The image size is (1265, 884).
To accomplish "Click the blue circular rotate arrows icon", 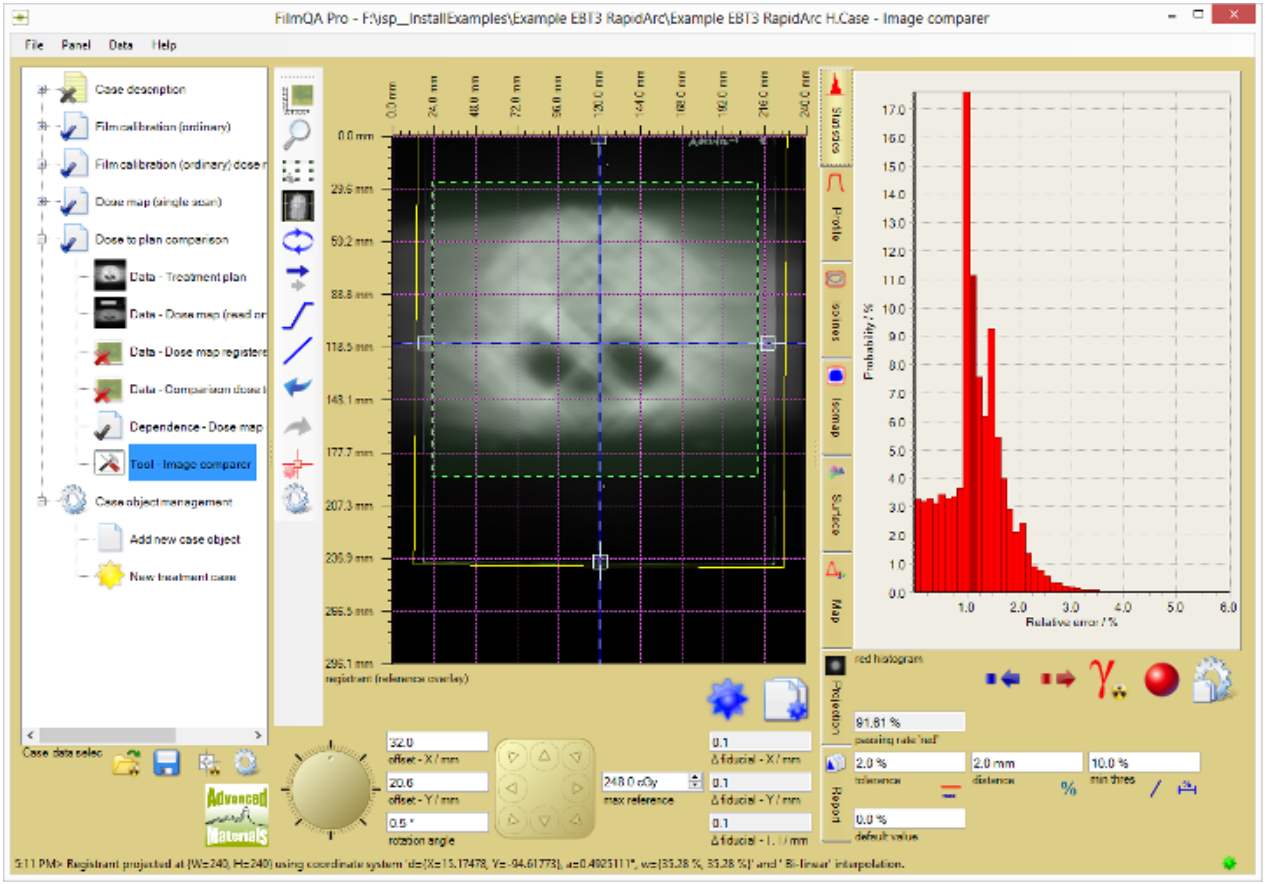I will tap(298, 241).
